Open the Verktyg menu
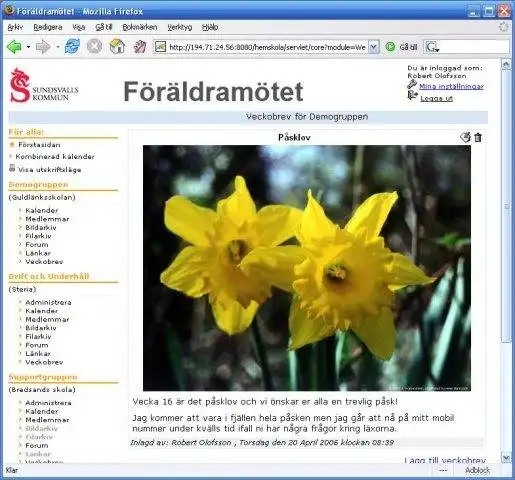The width and height of the screenshot is (515, 480). (x=180, y=27)
